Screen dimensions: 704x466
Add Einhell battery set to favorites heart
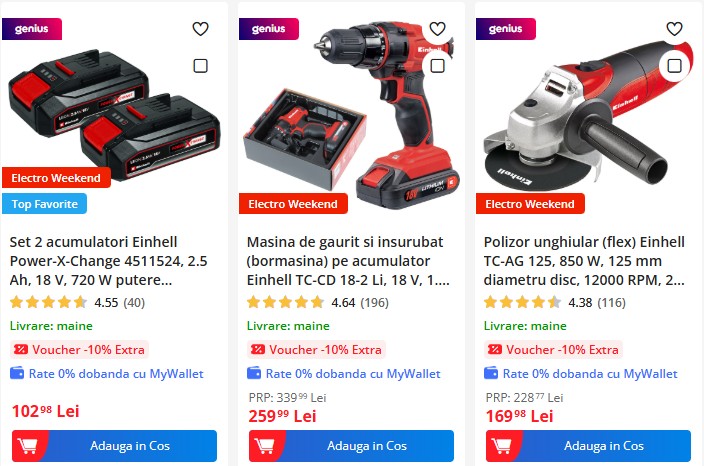click(200, 29)
